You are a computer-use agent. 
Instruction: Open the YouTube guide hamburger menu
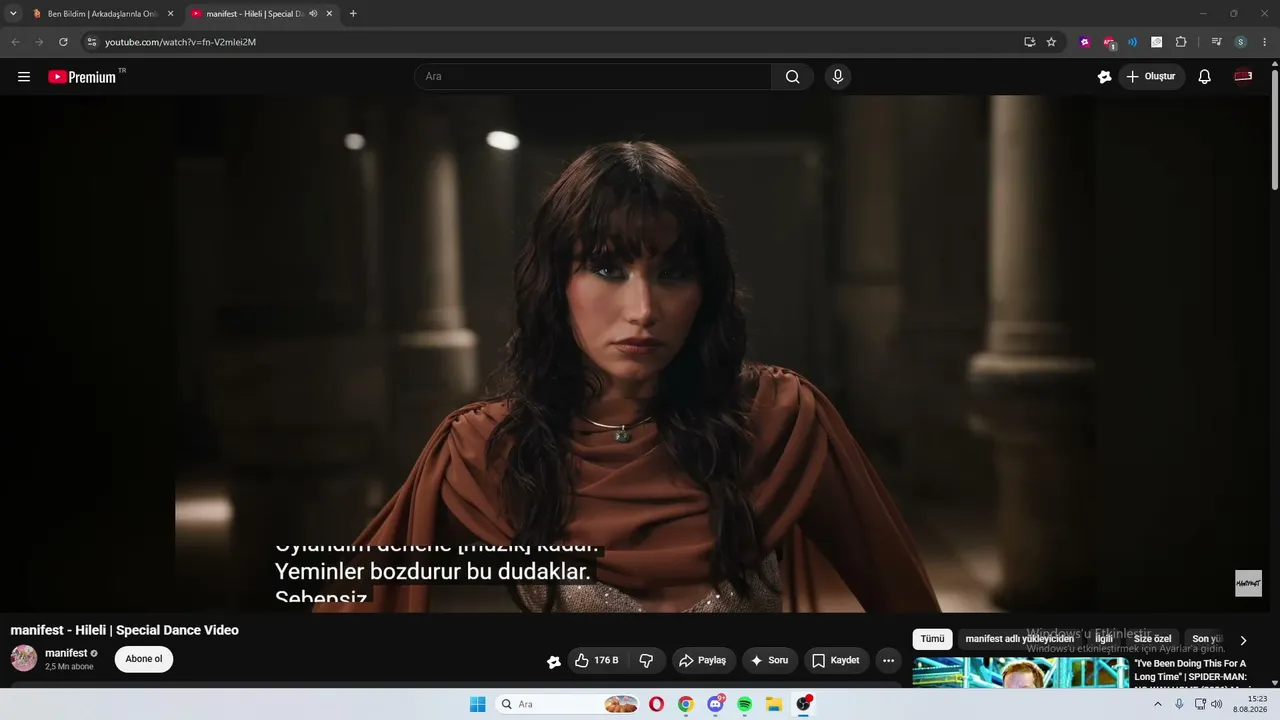[x=24, y=77]
